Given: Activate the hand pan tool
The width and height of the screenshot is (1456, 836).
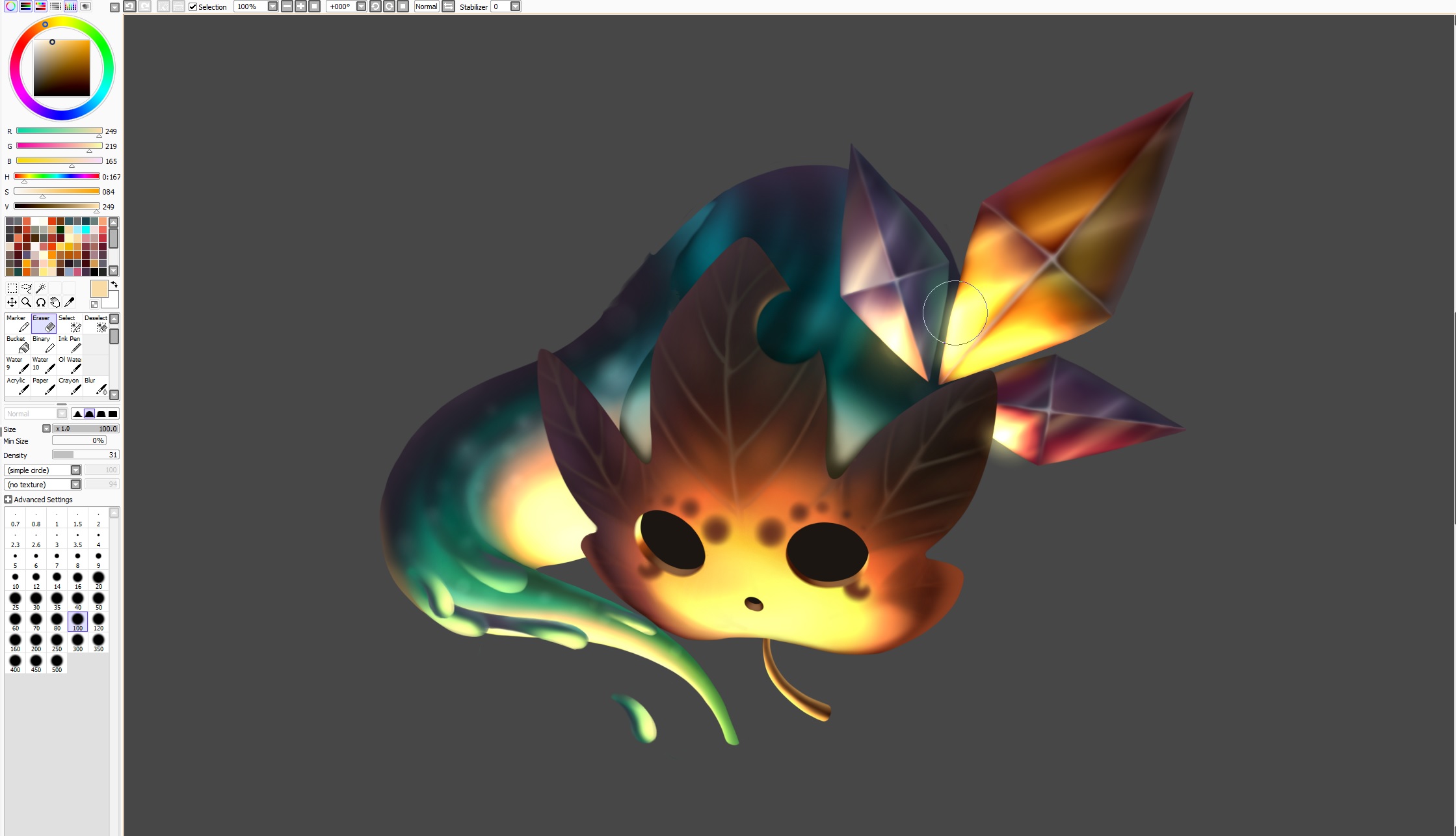Looking at the screenshot, I should [55, 303].
